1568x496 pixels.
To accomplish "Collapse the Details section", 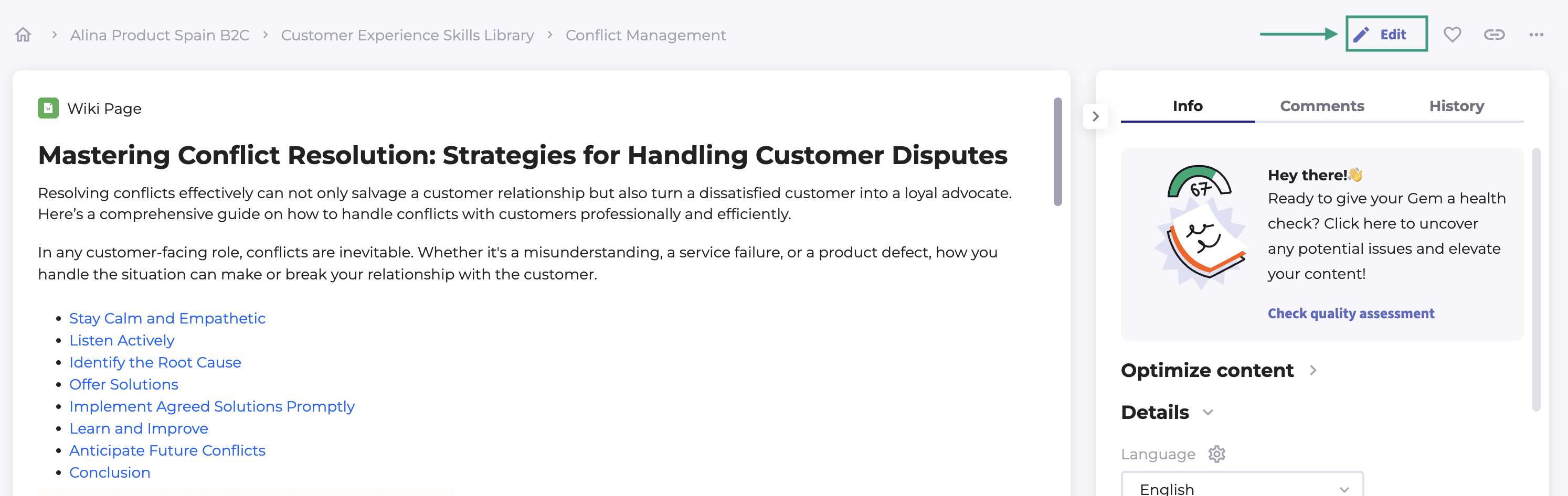I will [1208, 412].
